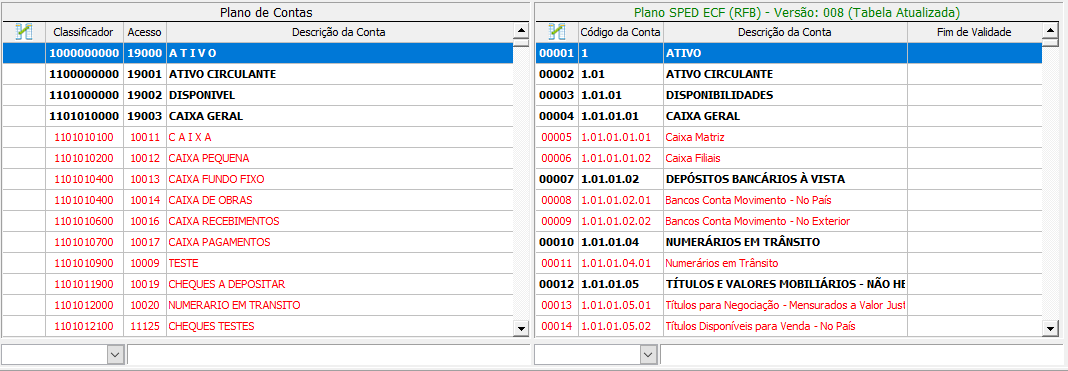The height and width of the screenshot is (371, 1068).
Task: Open the dropdown below Plano SPED ECF grid
Action: (x=648, y=355)
